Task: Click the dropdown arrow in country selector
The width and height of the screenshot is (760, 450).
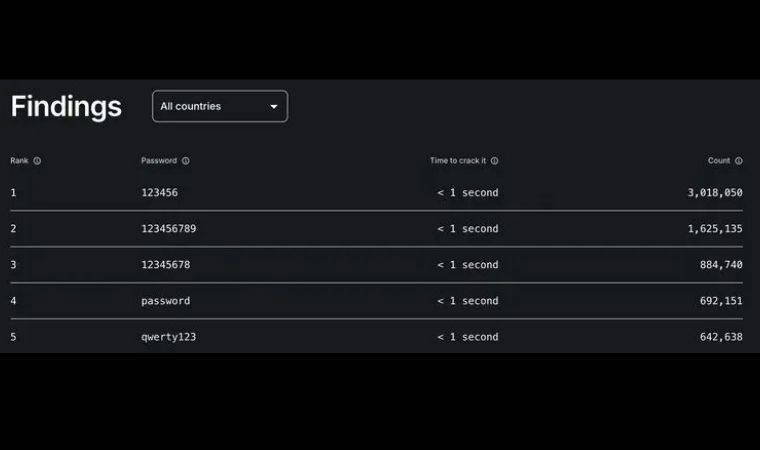Action: coord(274,107)
